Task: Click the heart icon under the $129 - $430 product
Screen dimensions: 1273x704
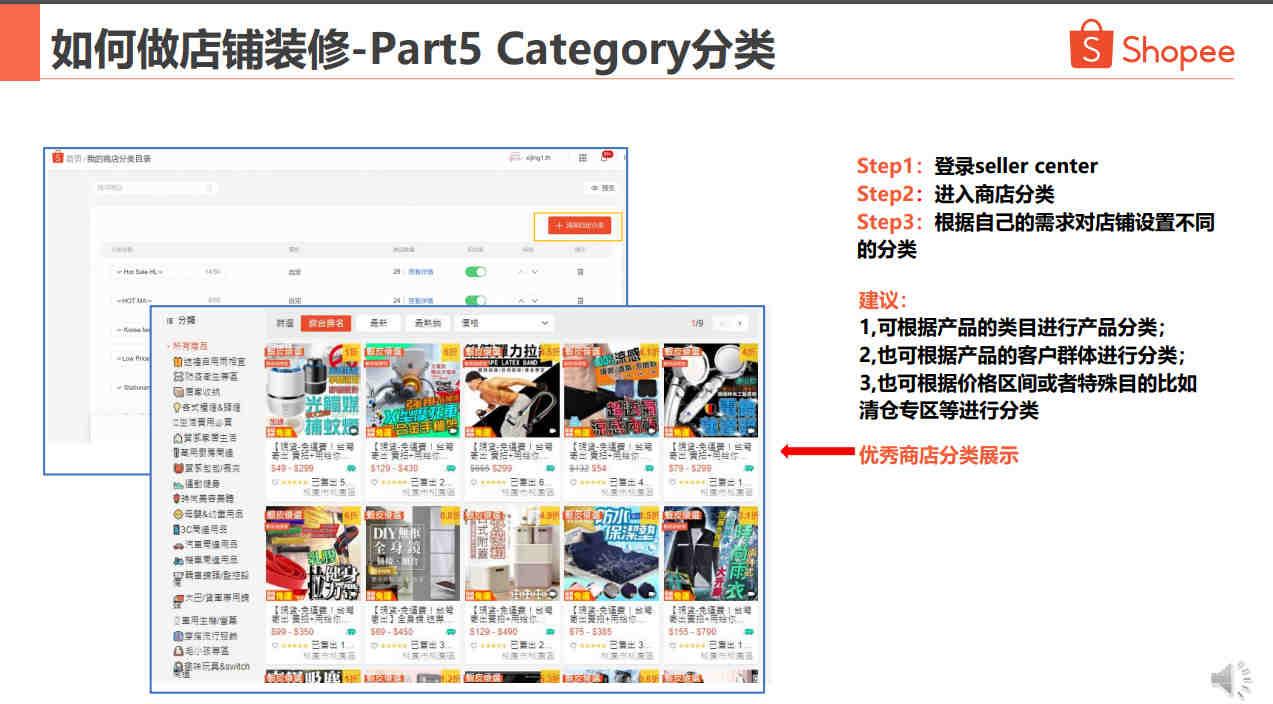Action: pyautogui.click(x=375, y=481)
